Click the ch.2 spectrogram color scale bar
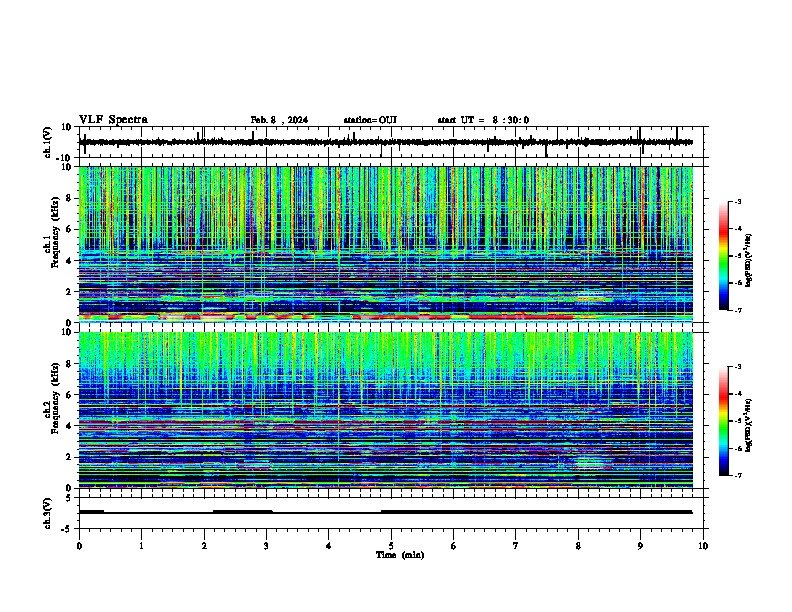 click(723, 421)
